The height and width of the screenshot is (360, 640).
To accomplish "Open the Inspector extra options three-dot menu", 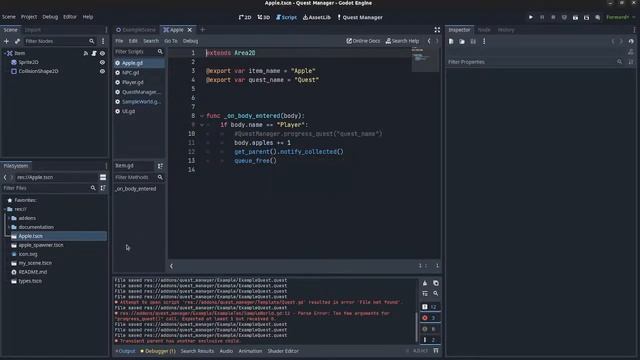I will (484, 41).
